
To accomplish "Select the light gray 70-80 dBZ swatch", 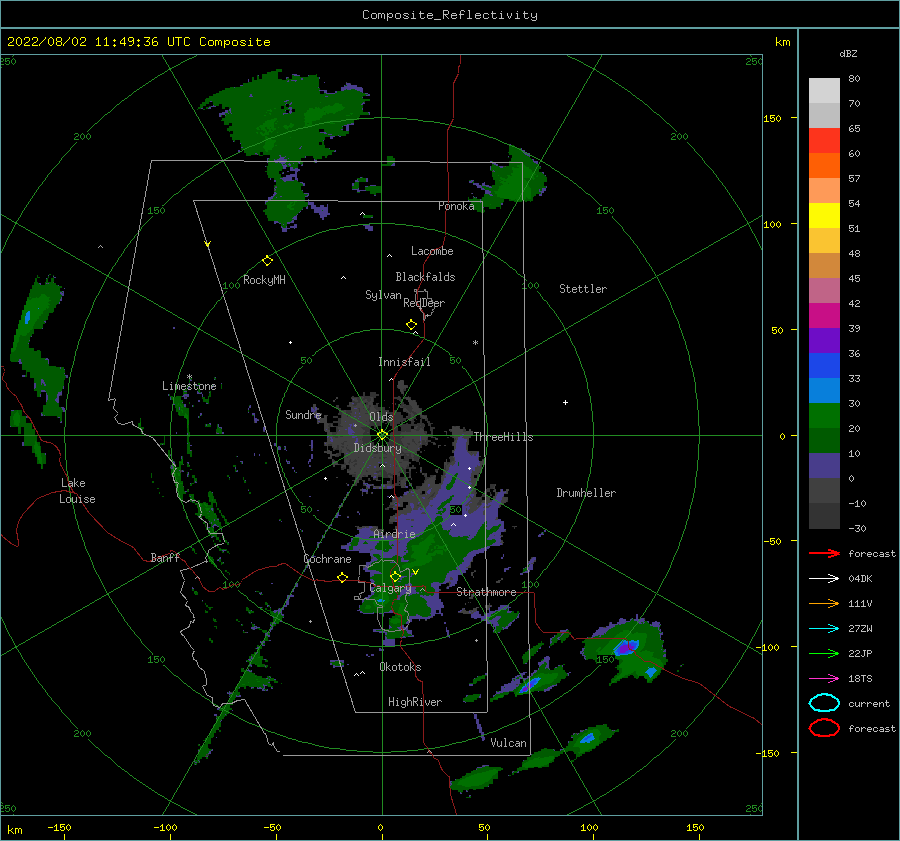I will click(x=824, y=91).
